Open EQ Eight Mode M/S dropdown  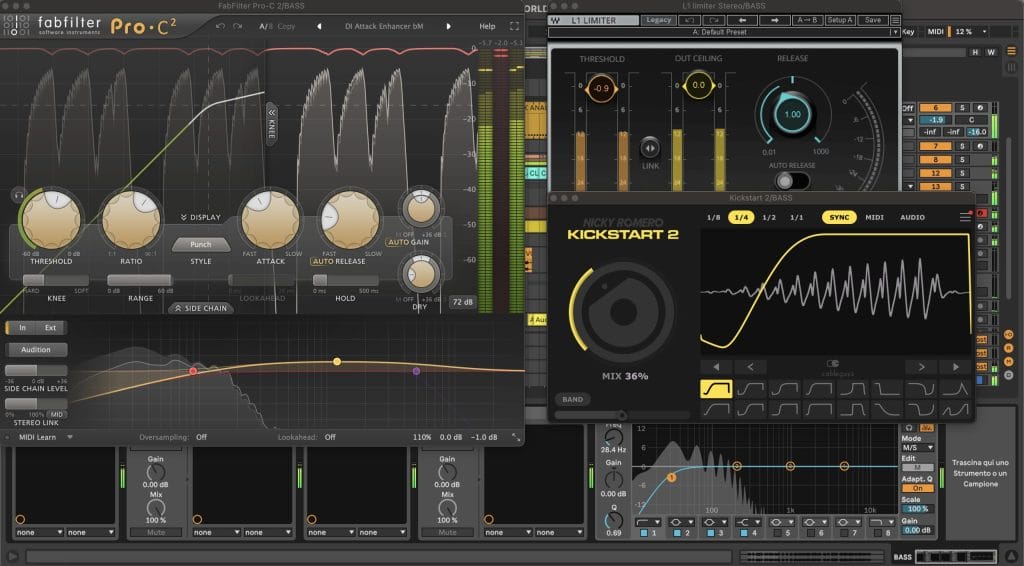pos(918,448)
